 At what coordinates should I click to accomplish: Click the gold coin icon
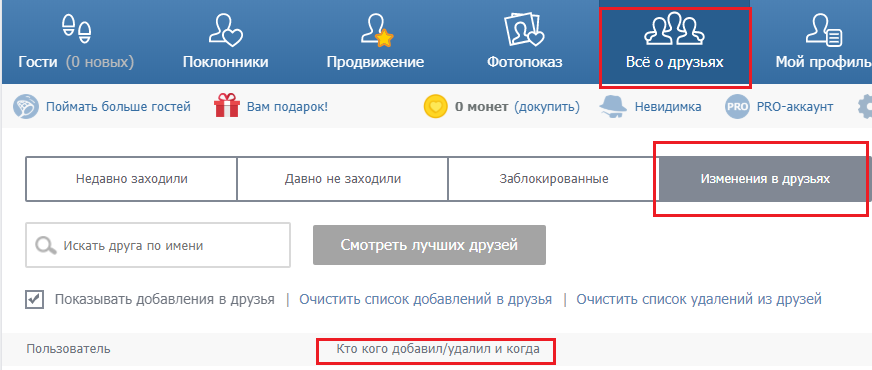point(435,106)
